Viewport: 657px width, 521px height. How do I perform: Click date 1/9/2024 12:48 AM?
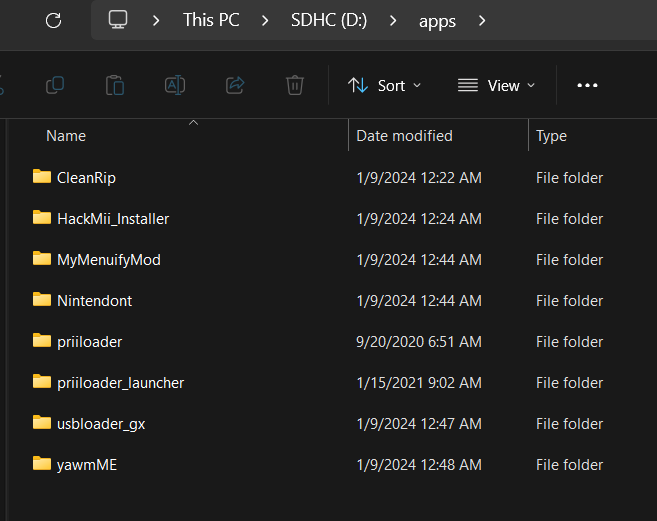pyautogui.click(x=419, y=465)
